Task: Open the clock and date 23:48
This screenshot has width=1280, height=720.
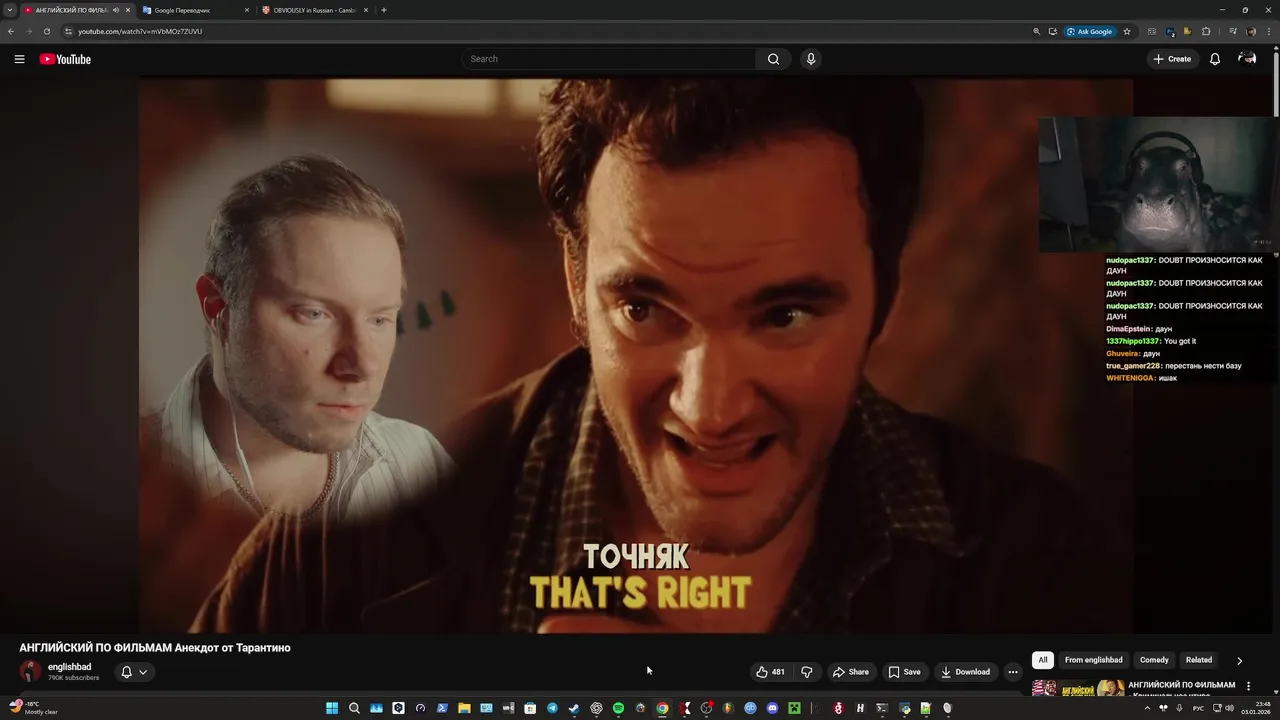Action: pyautogui.click(x=1256, y=708)
